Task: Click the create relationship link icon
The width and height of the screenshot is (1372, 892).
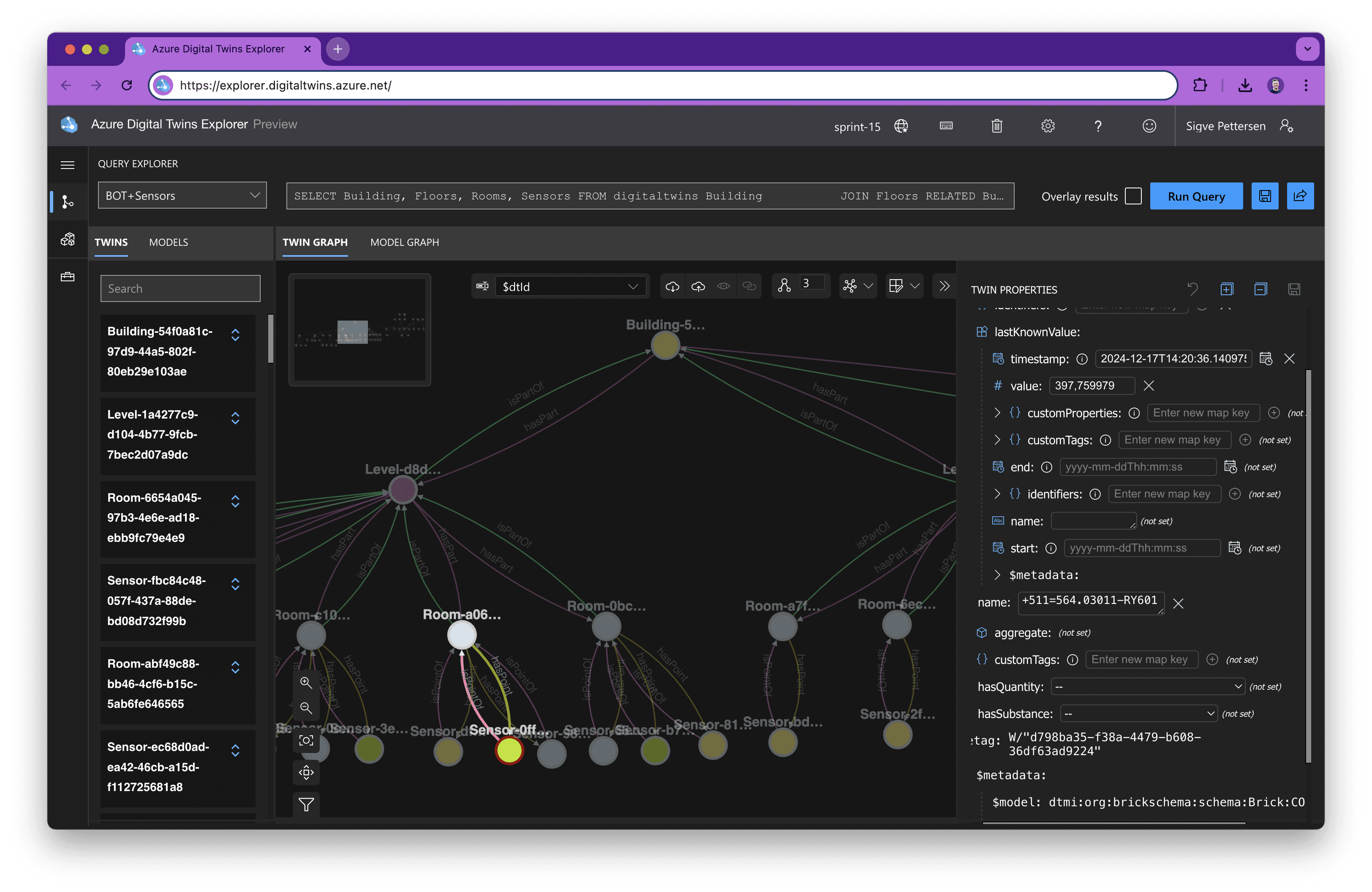Action: click(x=749, y=286)
